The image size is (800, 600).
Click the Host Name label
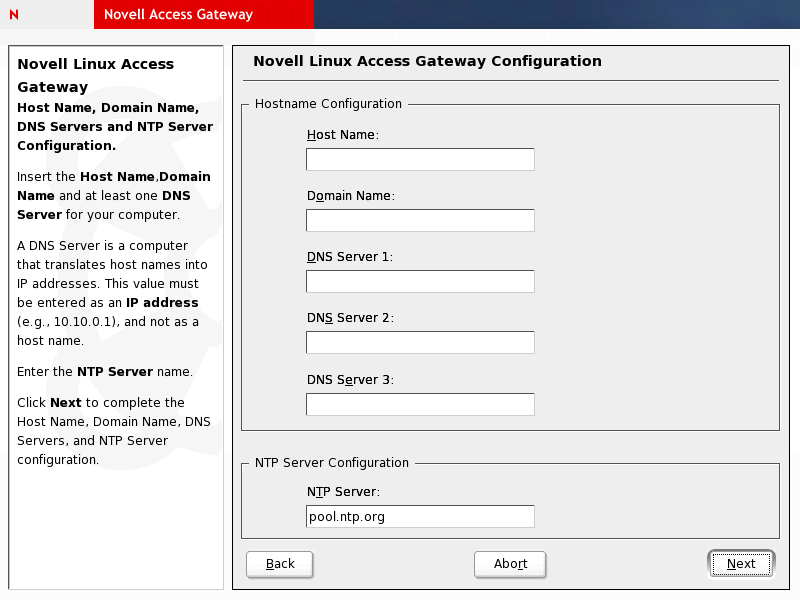coord(342,135)
